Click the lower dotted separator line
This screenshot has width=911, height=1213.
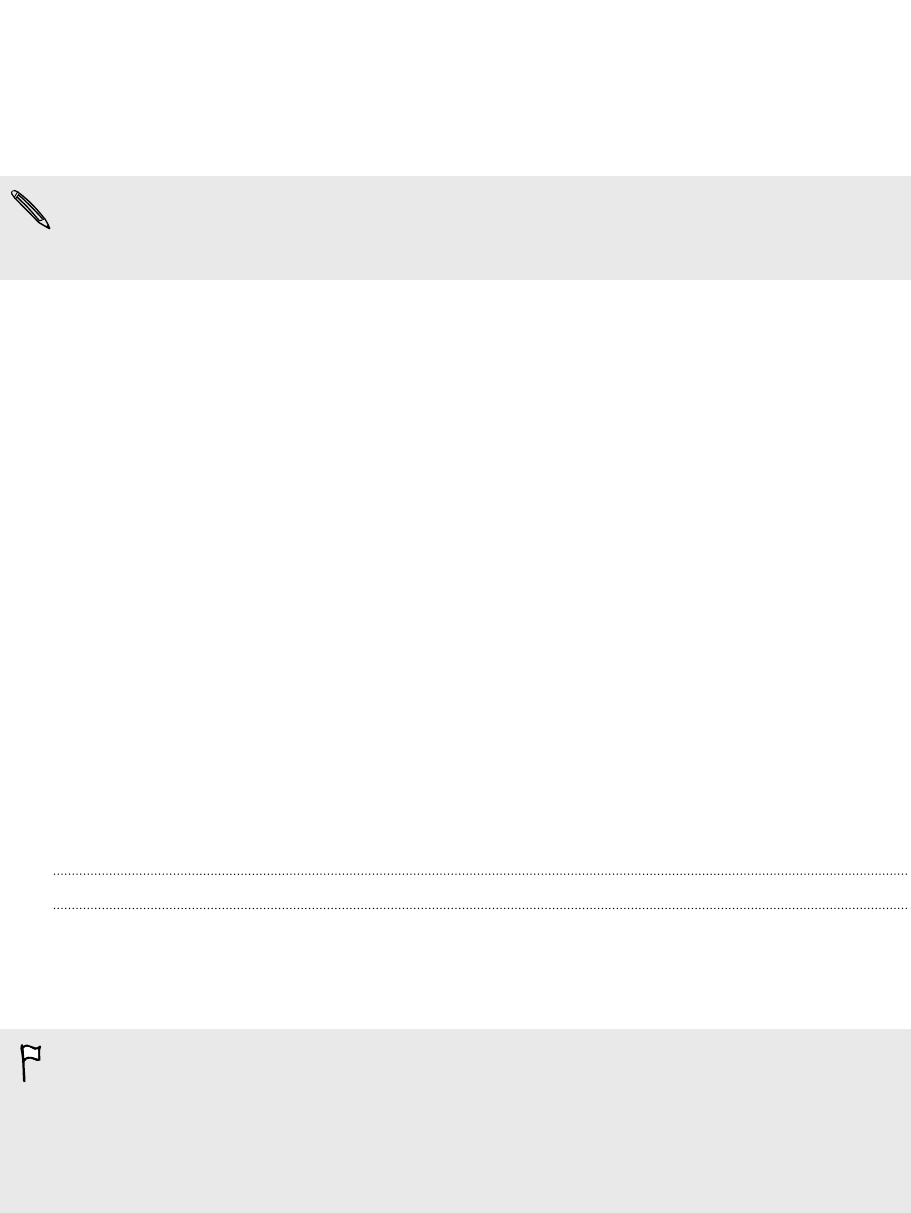pyautogui.click(x=480, y=908)
